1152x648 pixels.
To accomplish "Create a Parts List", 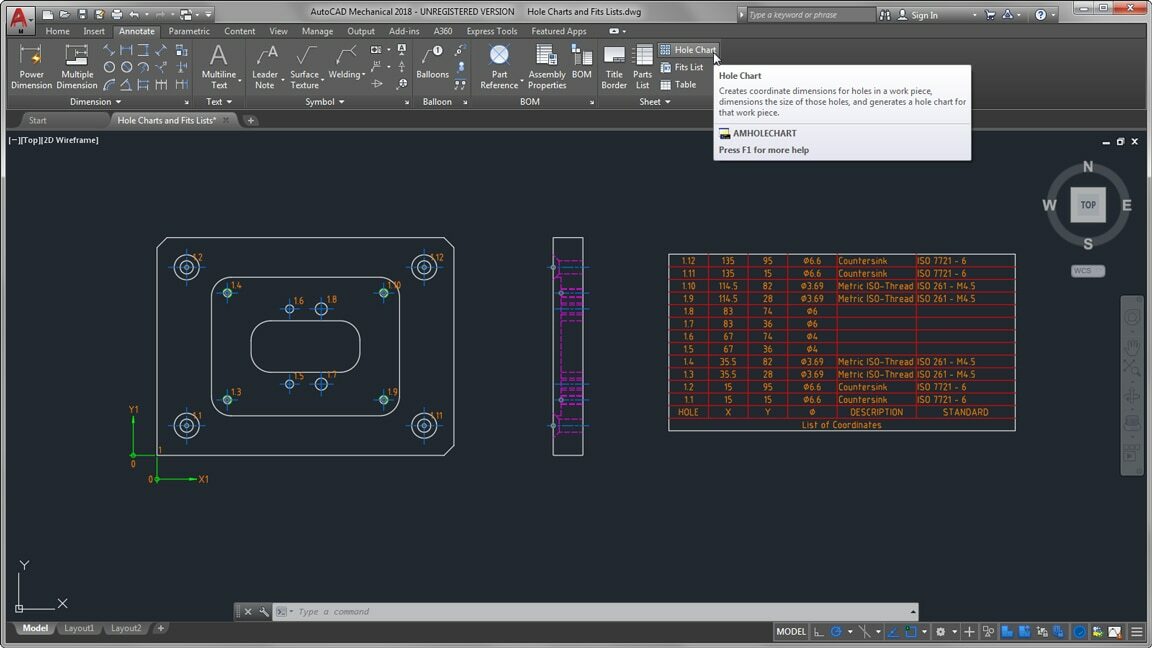I will pyautogui.click(x=643, y=67).
